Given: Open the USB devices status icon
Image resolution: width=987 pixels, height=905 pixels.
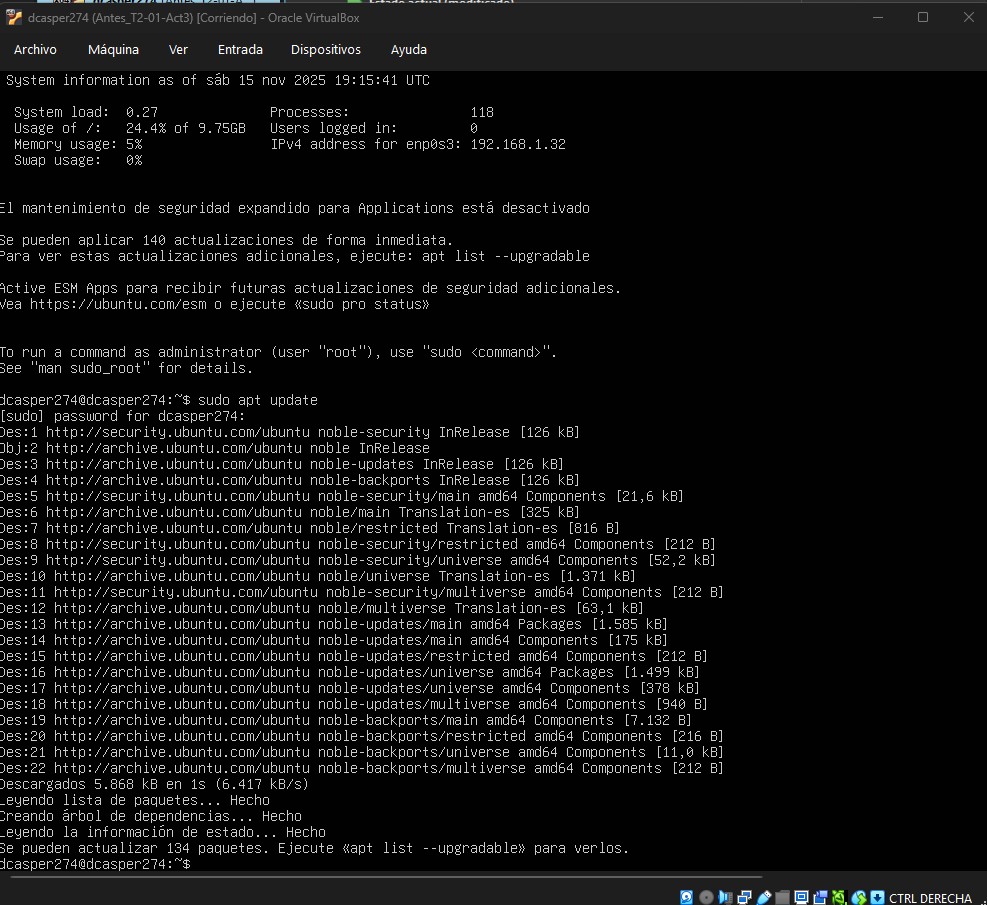Looking at the screenshot, I should click(764, 897).
